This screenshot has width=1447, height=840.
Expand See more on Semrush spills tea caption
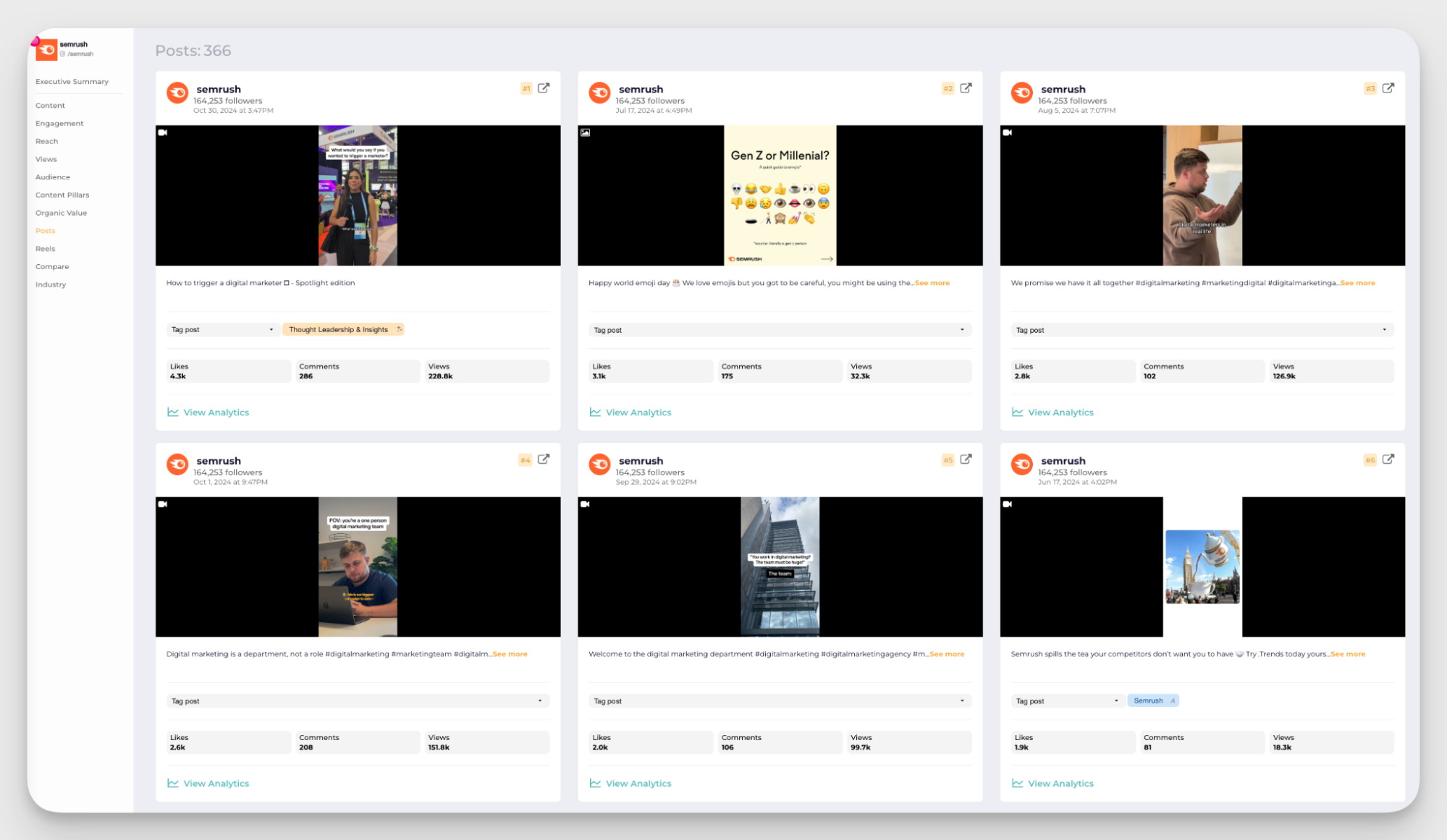point(1348,654)
